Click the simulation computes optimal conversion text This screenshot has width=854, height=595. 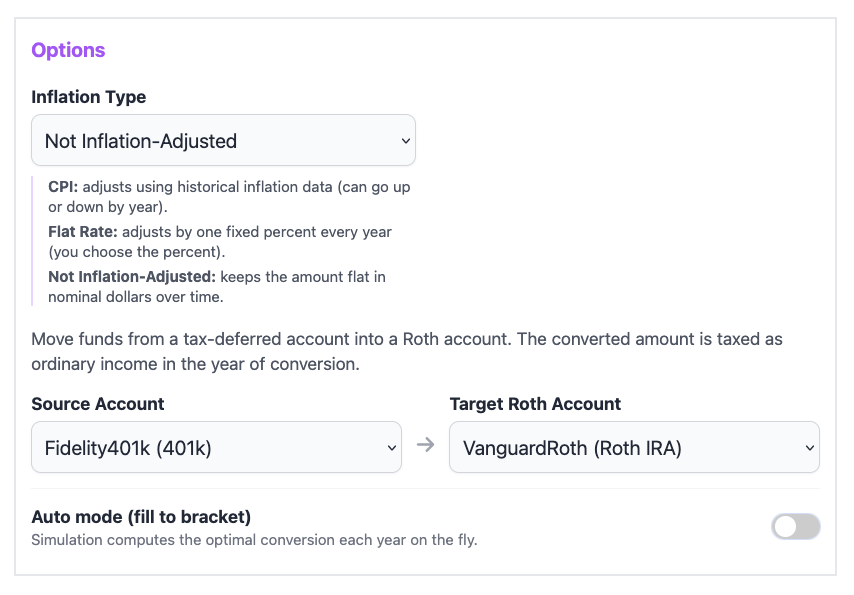pyautogui.click(x=254, y=540)
